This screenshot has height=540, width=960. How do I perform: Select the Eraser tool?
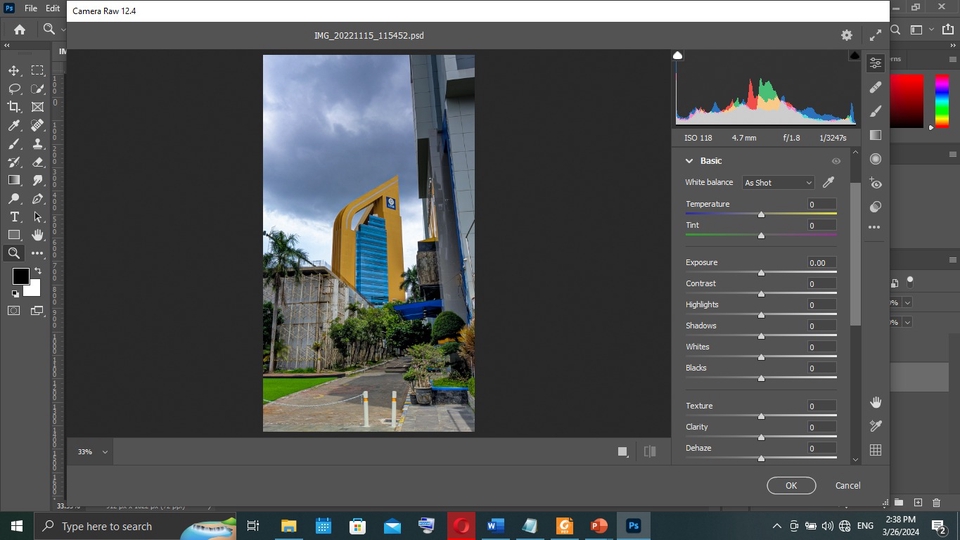click(37, 162)
